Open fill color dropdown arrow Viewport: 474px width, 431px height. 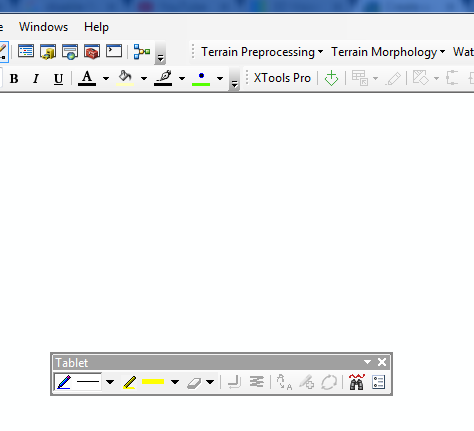tap(144, 79)
